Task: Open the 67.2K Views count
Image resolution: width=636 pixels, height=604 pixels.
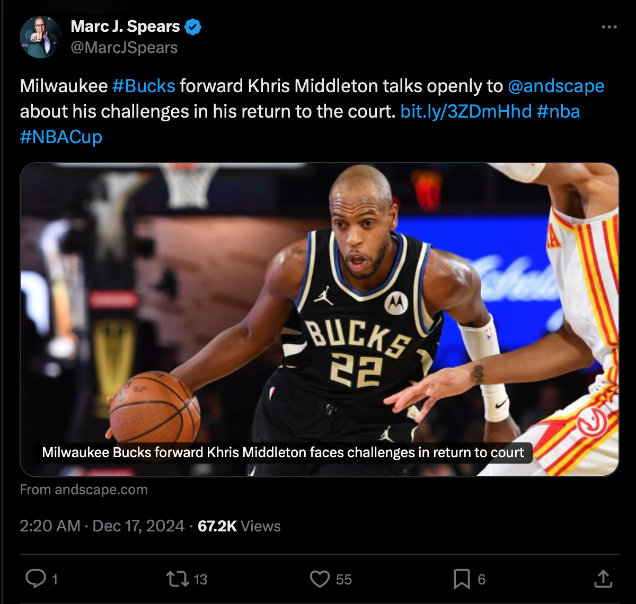Action: pos(239,526)
